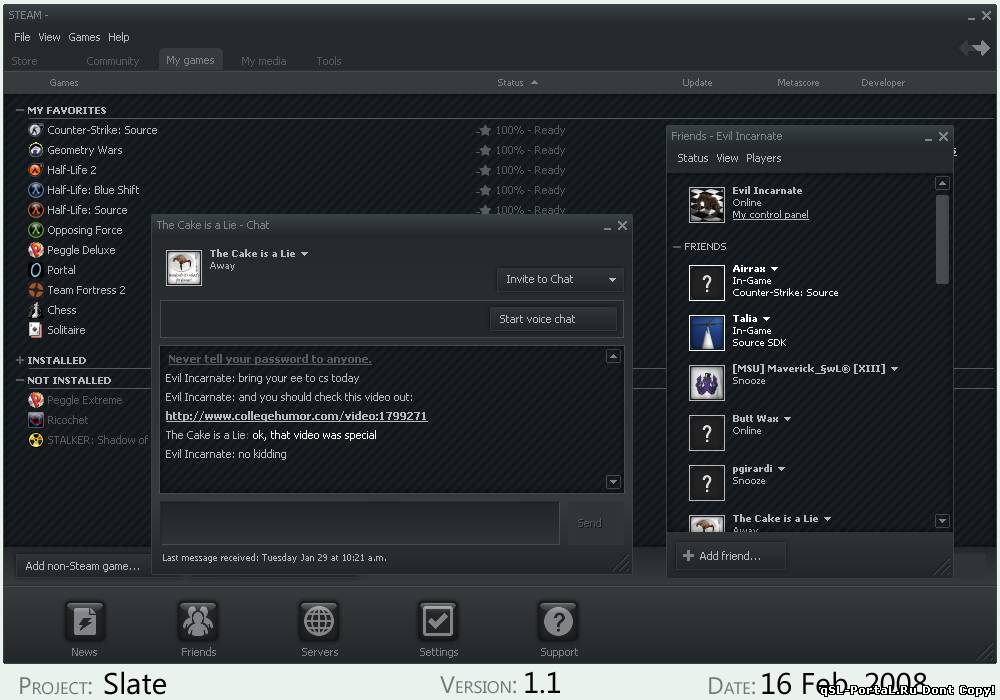
Task: Click the forward arrow in Steam title area
Action: 982,48
